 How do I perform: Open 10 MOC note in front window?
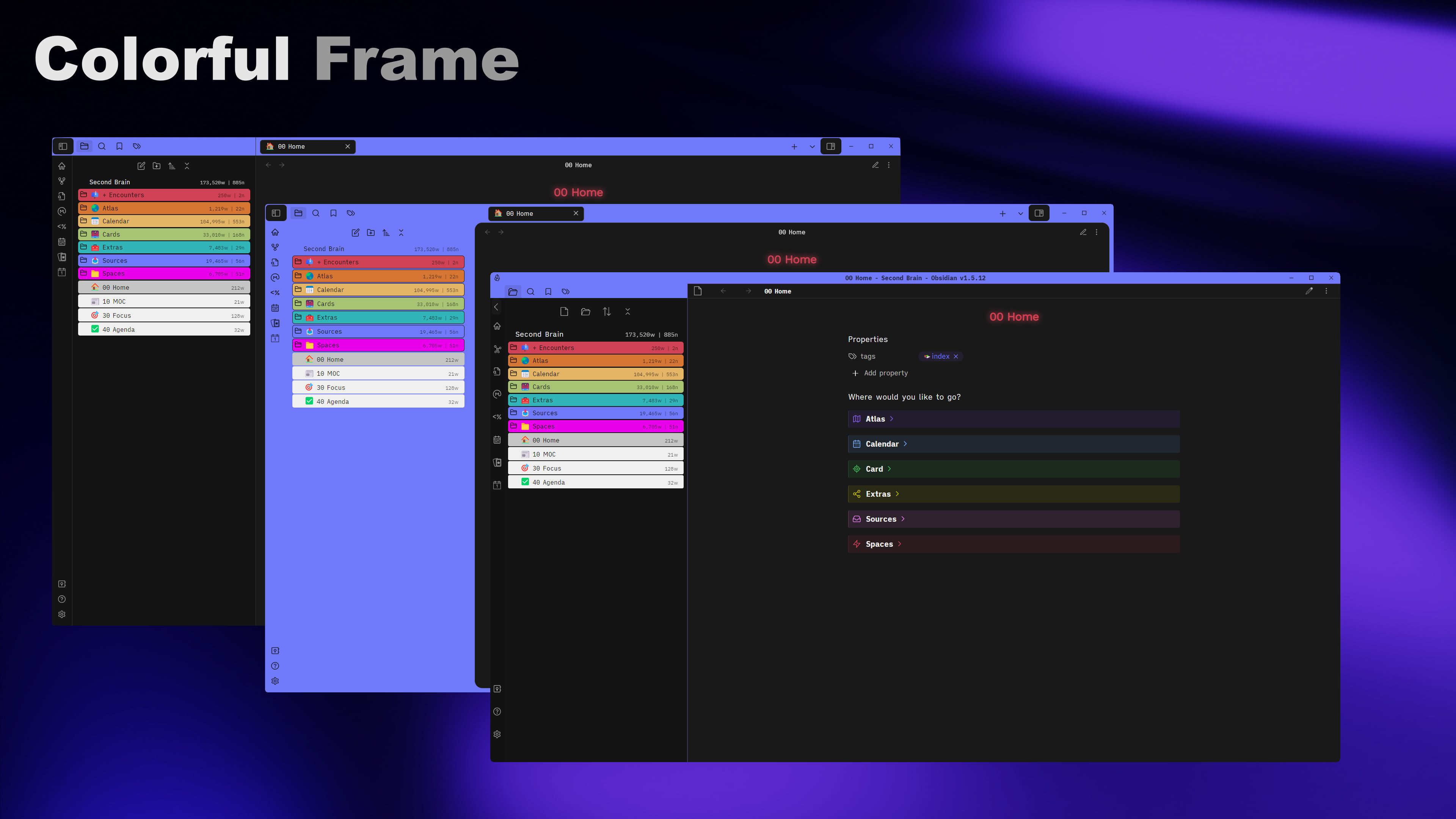point(596,455)
